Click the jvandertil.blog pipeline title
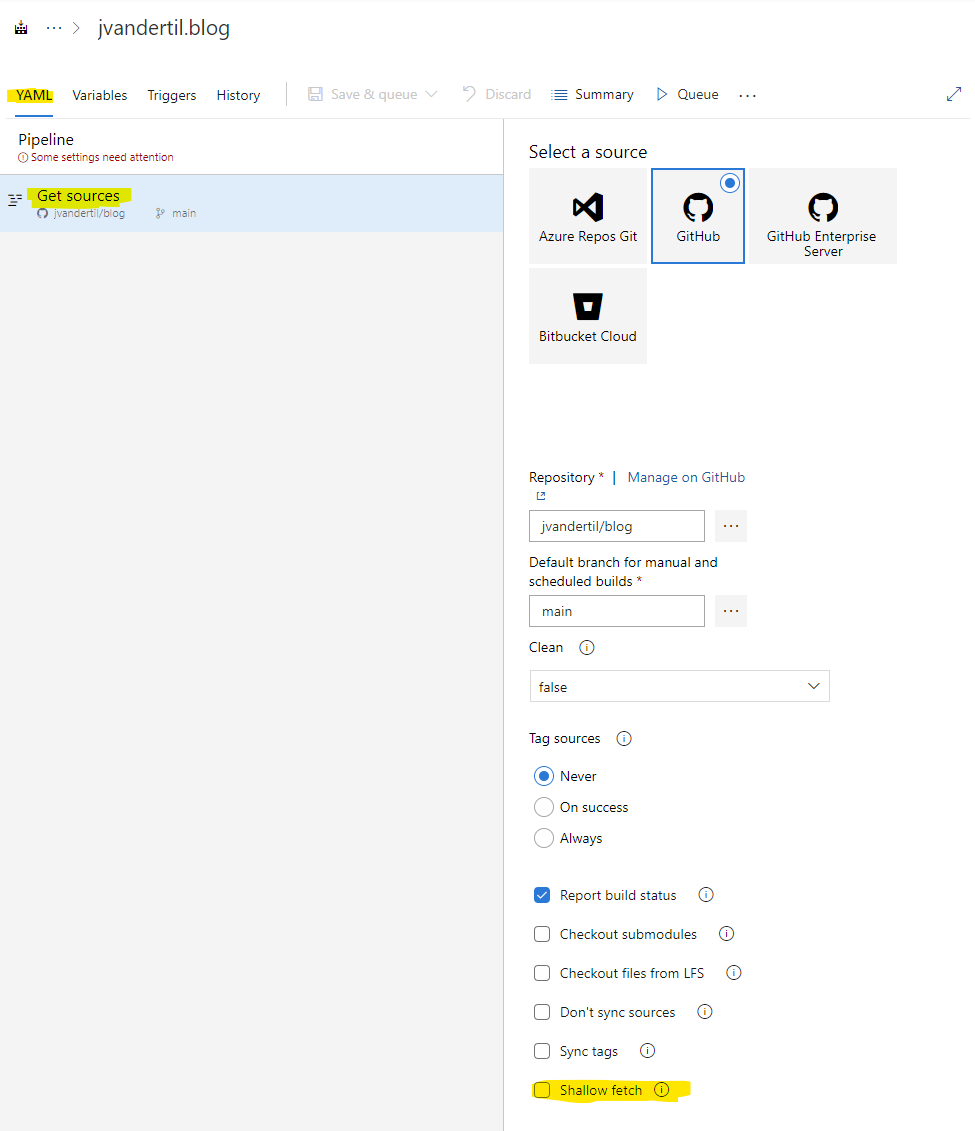The width and height of the screenshot is (975, 1131). [164, 28]
